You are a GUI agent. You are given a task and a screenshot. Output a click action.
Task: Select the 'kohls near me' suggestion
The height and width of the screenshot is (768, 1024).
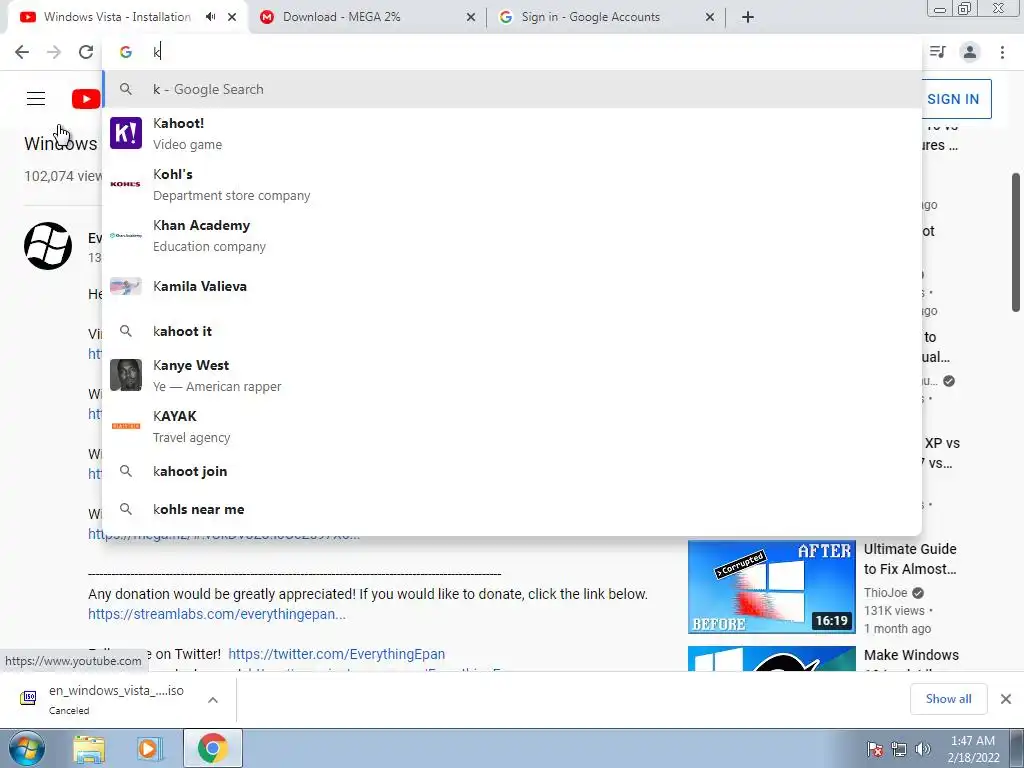tap(512, 509)
